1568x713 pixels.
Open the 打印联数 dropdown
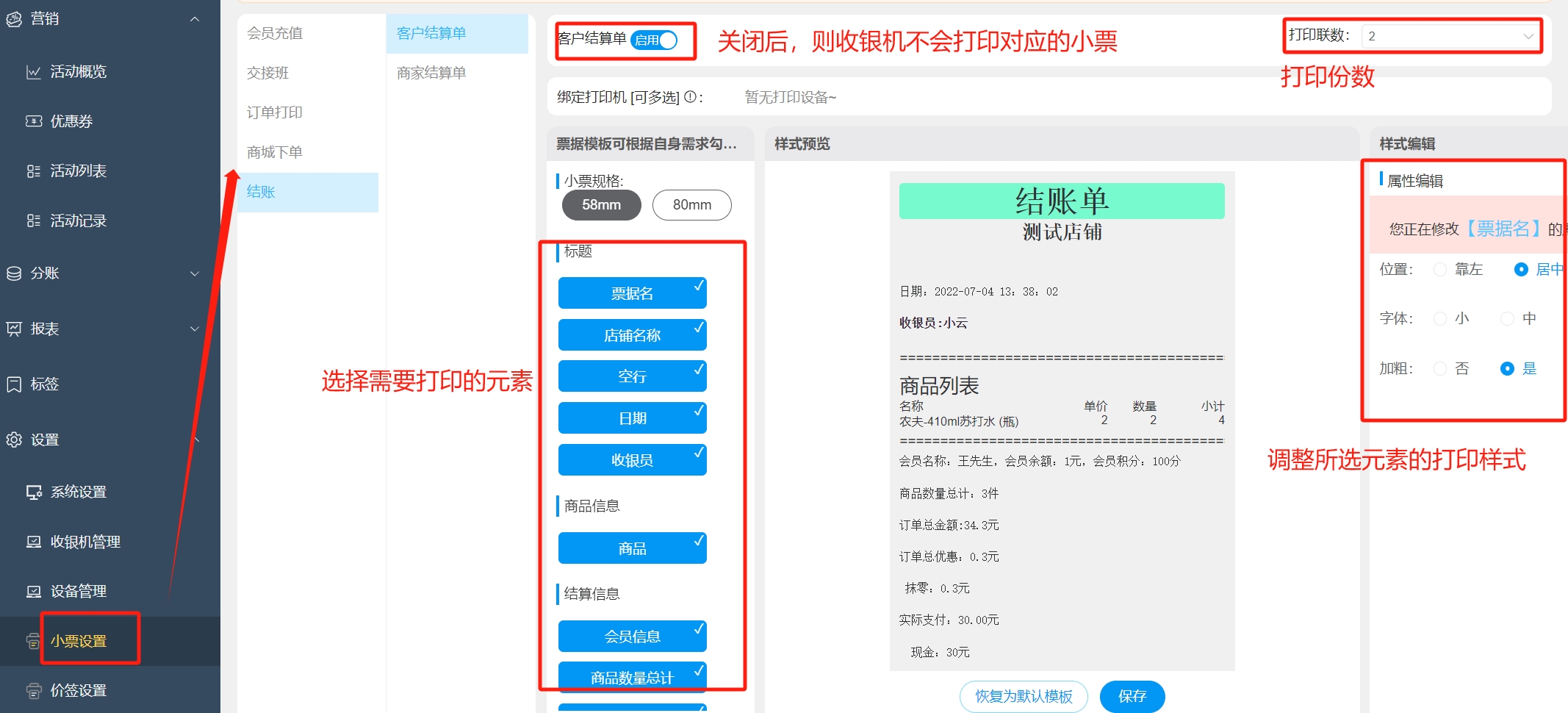tap(1450, 36)
